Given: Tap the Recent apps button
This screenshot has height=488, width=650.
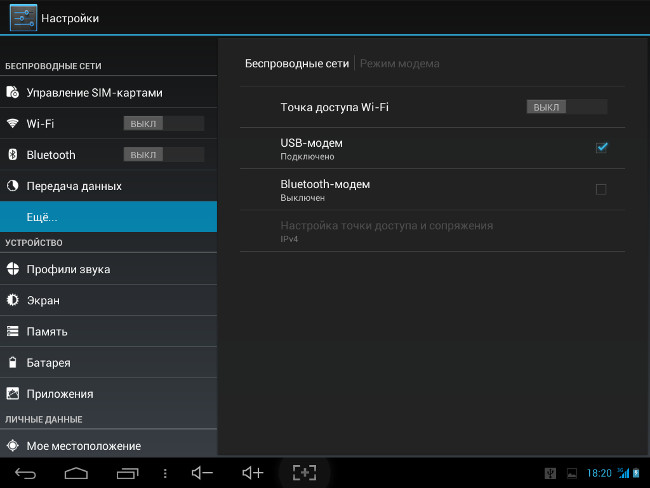Looking at the screenshot, I should 127,473.
